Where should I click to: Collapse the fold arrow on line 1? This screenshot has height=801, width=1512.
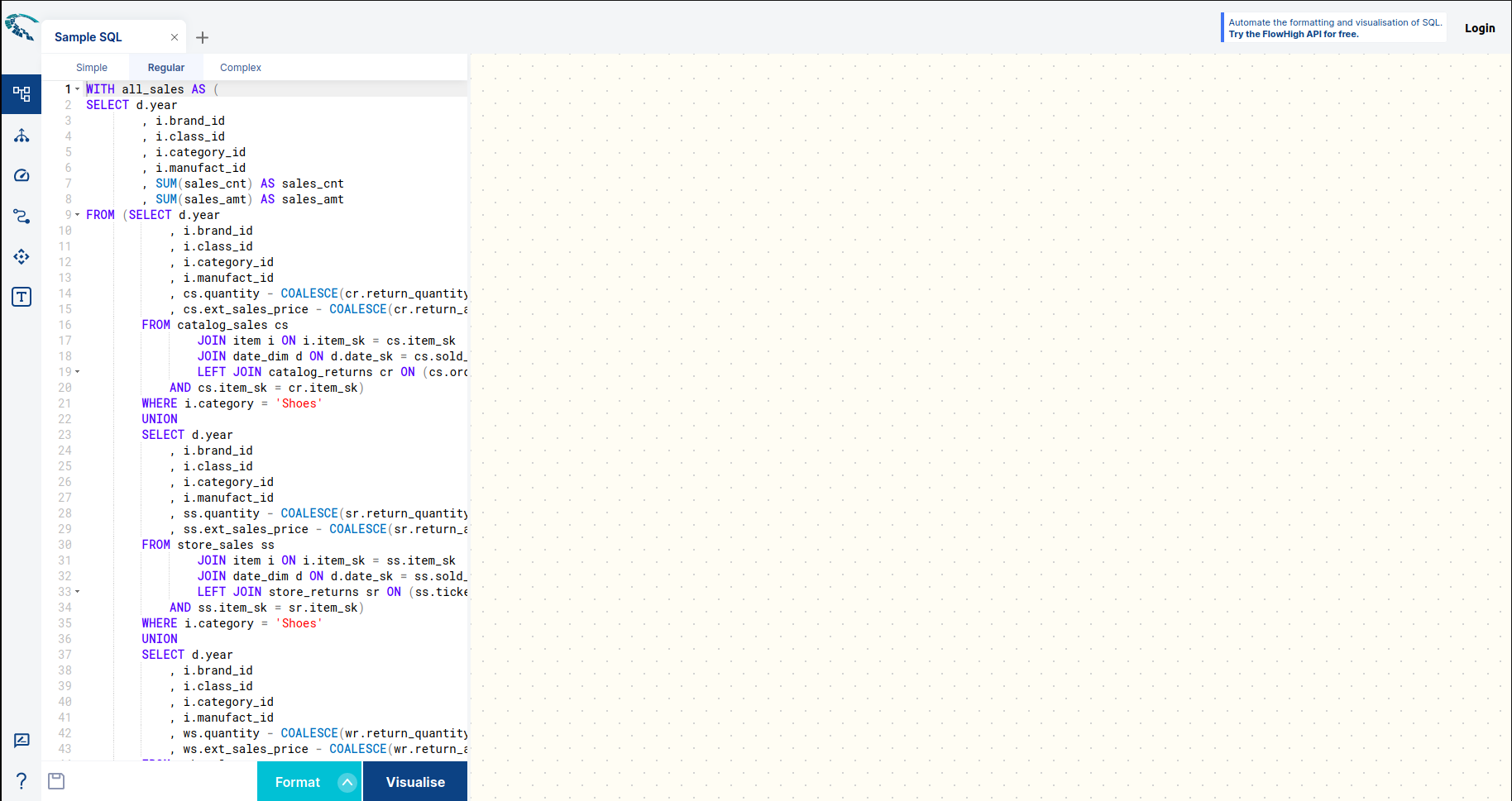(x=78, y=89)
